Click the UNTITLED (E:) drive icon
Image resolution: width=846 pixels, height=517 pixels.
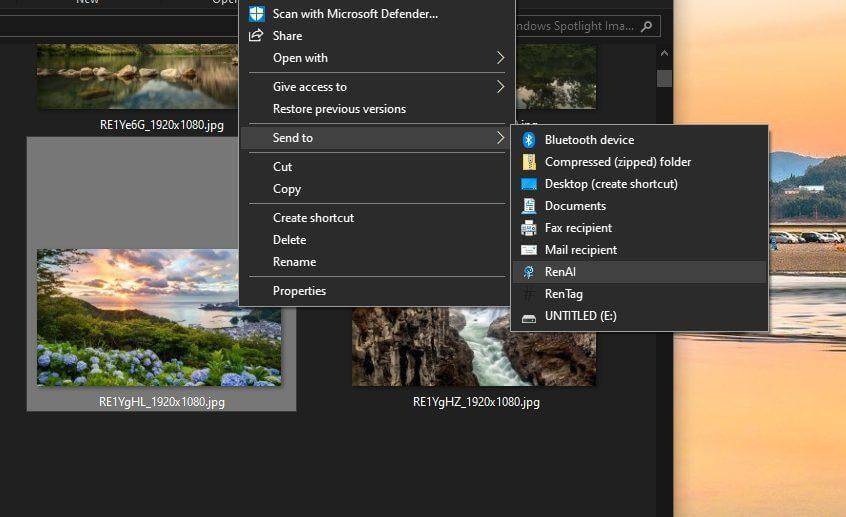click(529, 317)
